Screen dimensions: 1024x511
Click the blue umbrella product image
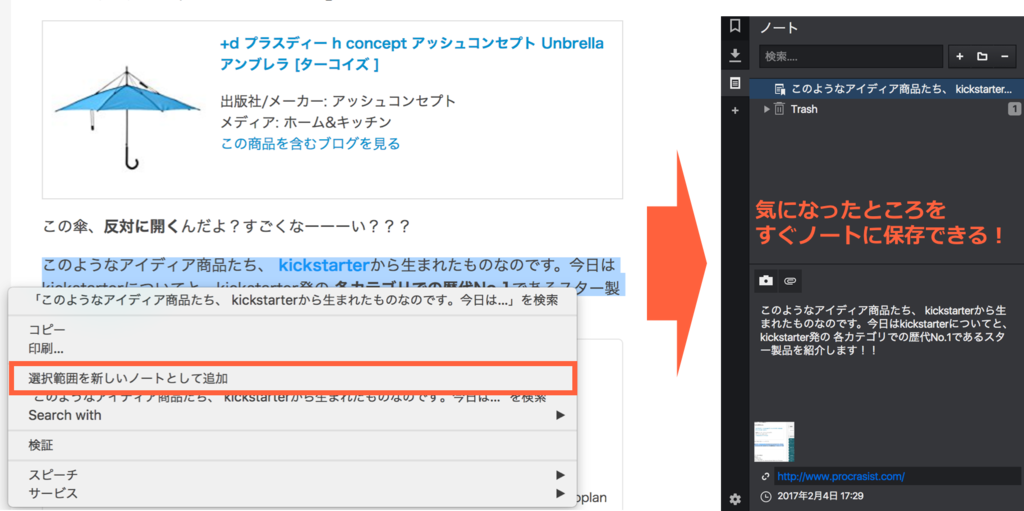(127, 116)
